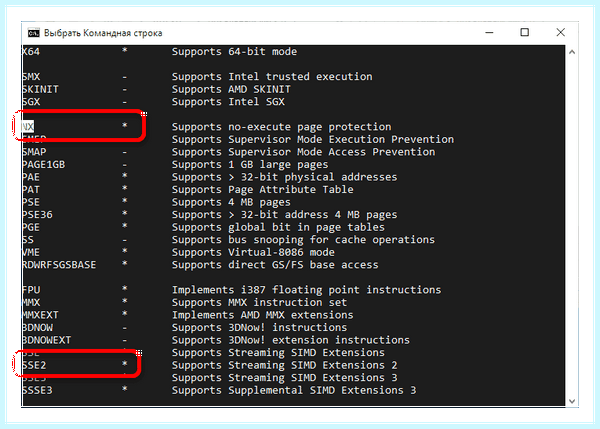Click 'Supports MMX instruction set' text
This screenshot has width=600, height=429.
(259, 303)
